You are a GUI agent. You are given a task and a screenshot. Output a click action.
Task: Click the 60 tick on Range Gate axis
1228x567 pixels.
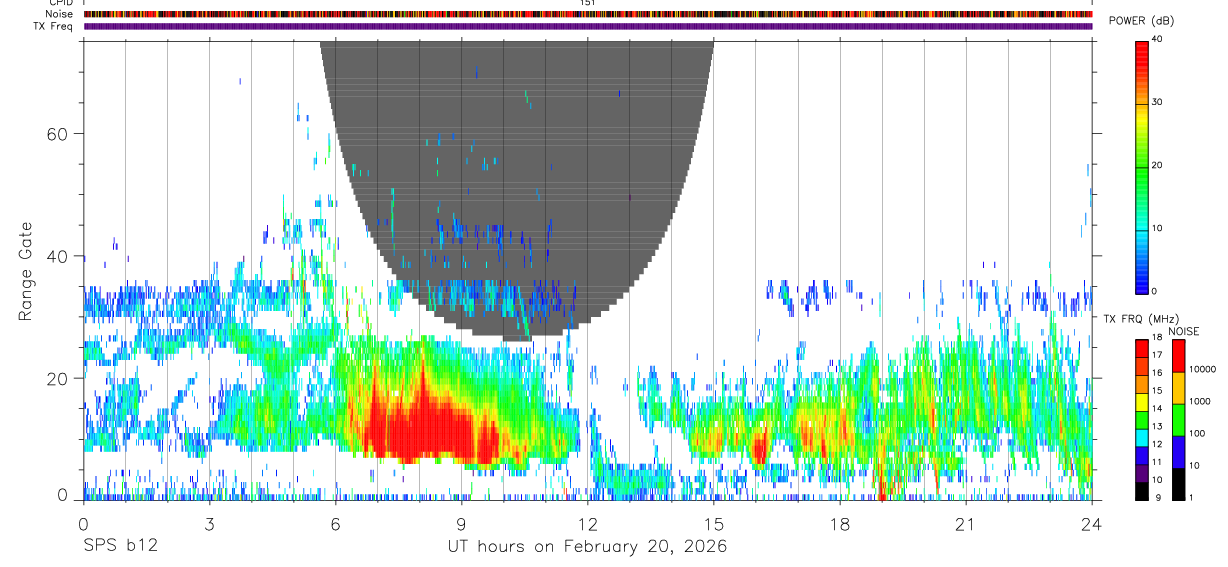(58, 133)
